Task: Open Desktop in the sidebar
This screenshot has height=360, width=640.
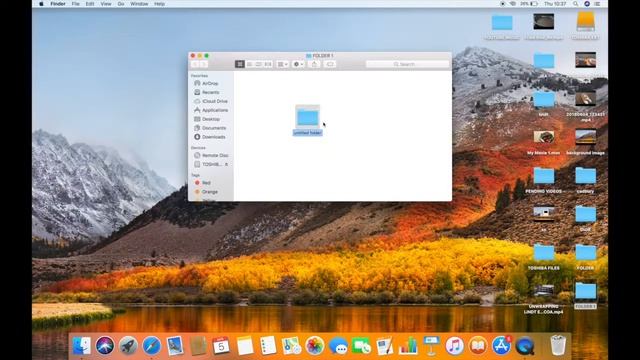Action: [x=211, y=119]
